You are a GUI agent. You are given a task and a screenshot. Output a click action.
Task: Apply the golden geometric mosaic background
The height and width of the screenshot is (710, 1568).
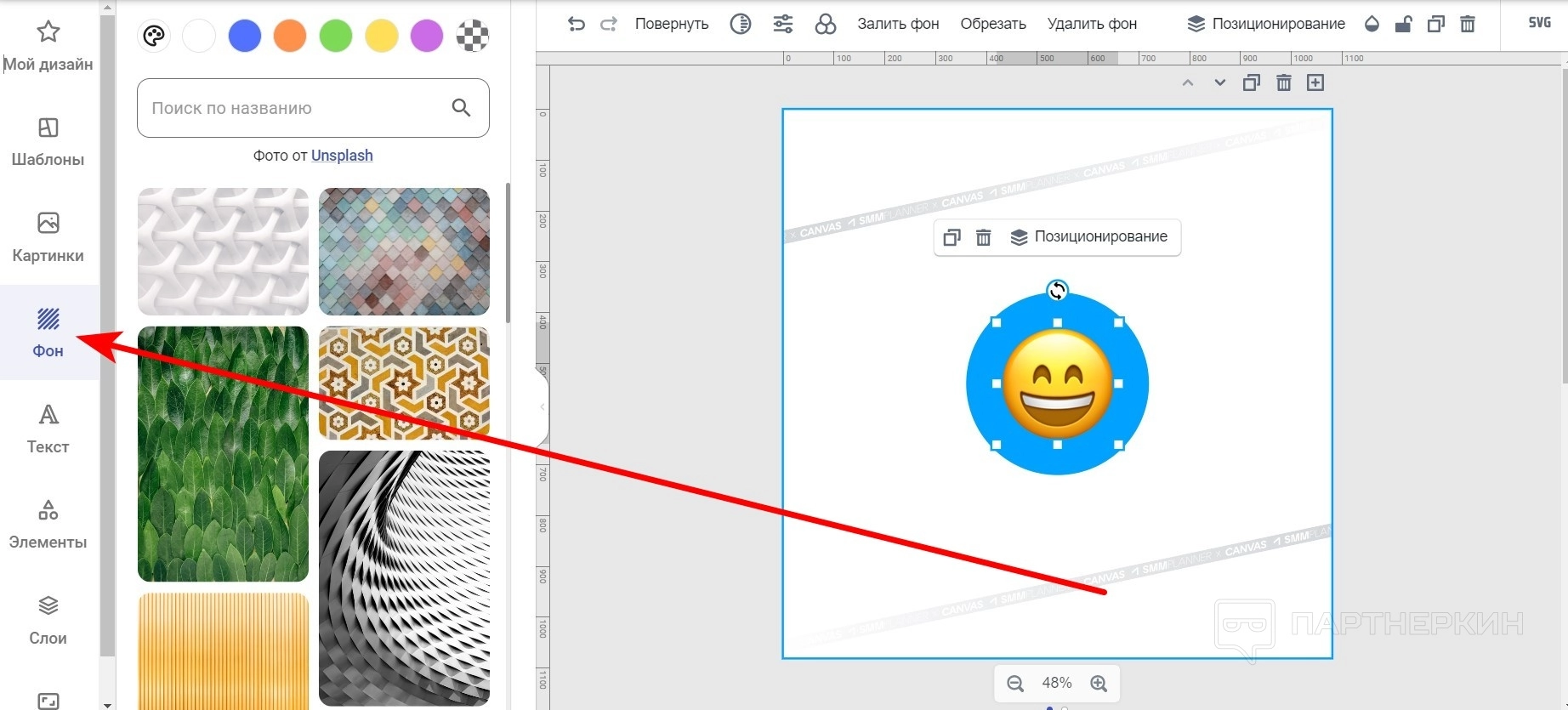pyautogui.click(x=404, y=383)
